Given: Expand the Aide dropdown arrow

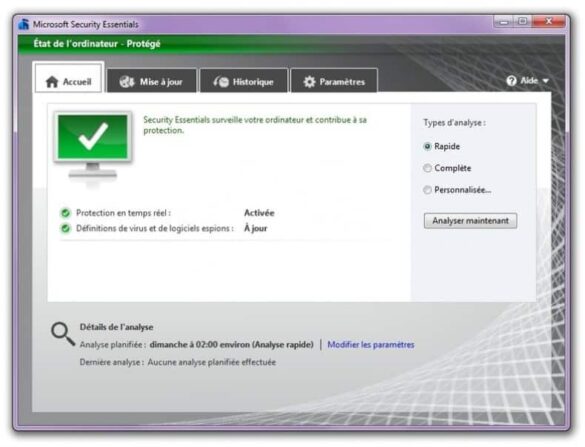Looking at the screenshot, I should click(545, 81).
